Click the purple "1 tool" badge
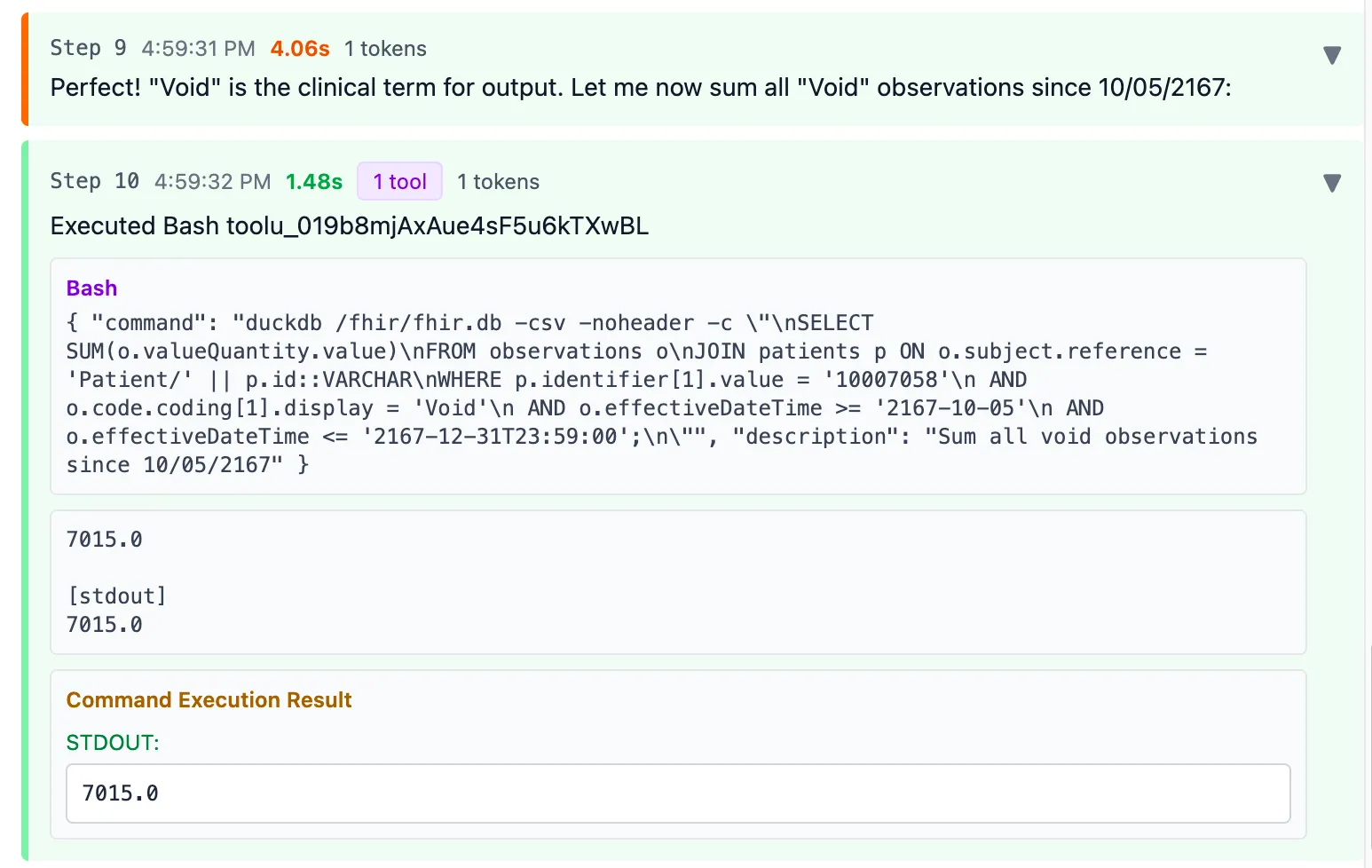This screenshot has height=868, width=1372. tap(399, 182)
